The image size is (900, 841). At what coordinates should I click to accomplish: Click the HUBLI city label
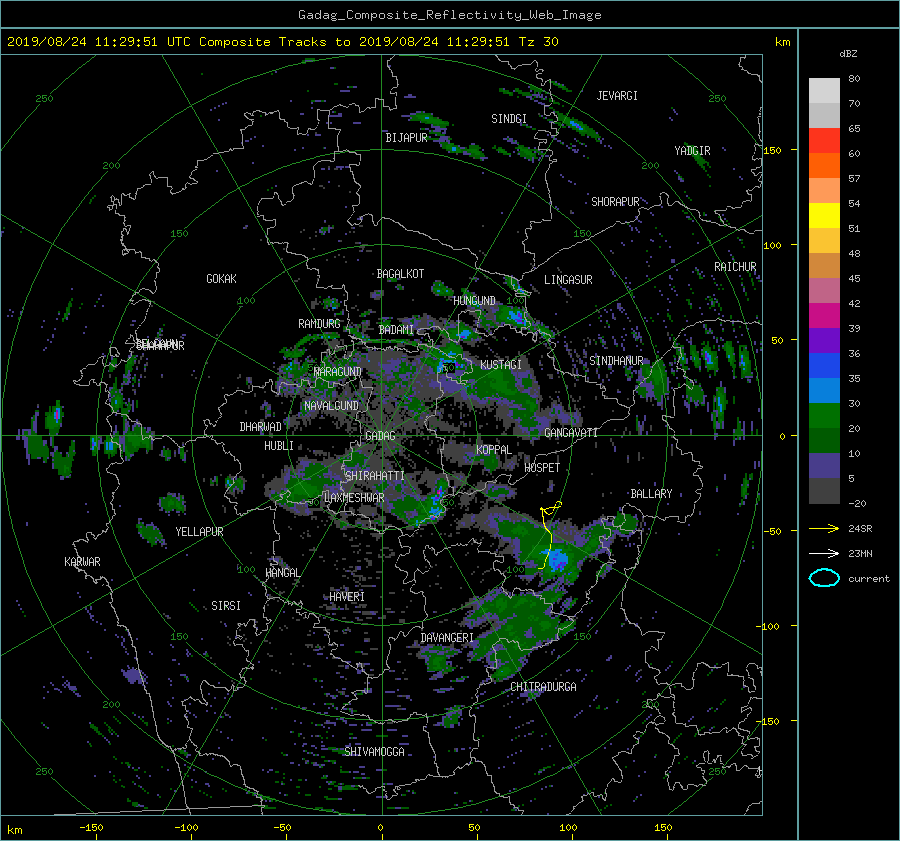[279, 446]
